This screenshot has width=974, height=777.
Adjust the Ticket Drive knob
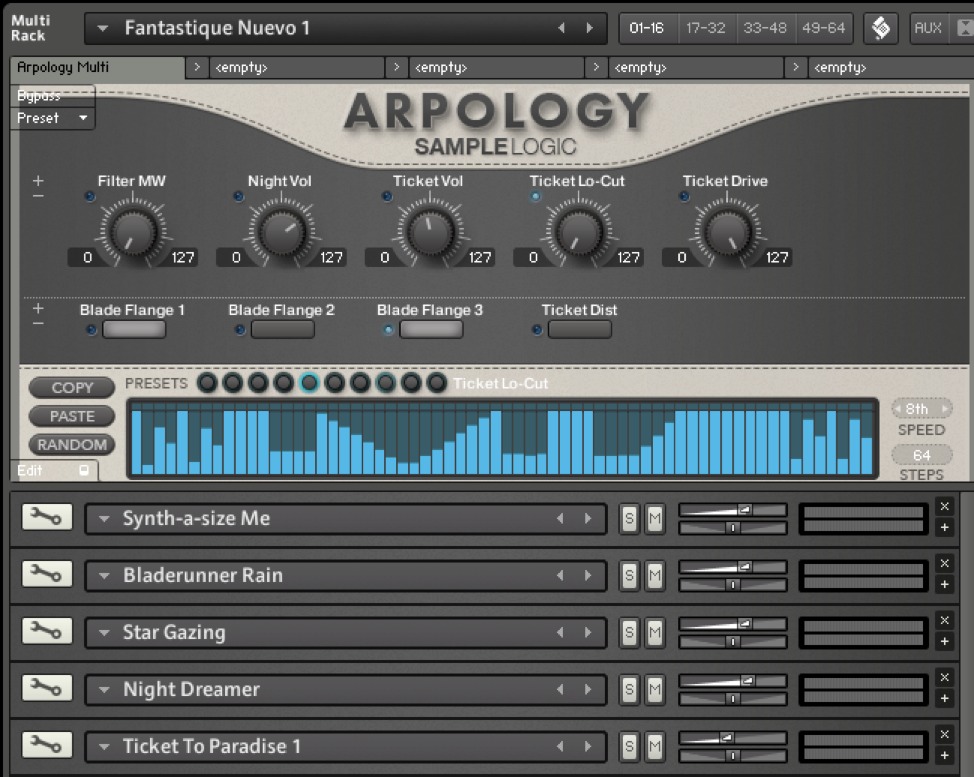[x=727, y=233]
